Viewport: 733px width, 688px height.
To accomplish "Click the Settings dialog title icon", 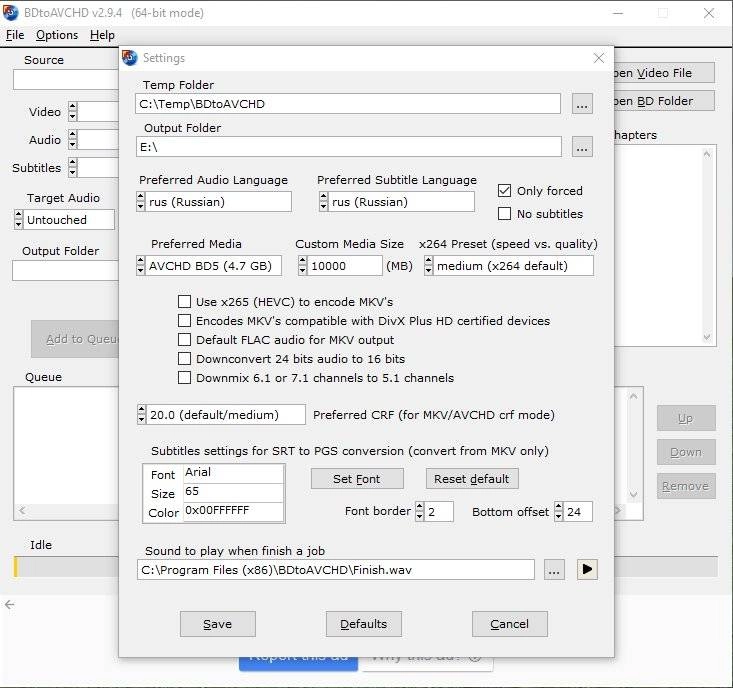I will pos(129,58).
